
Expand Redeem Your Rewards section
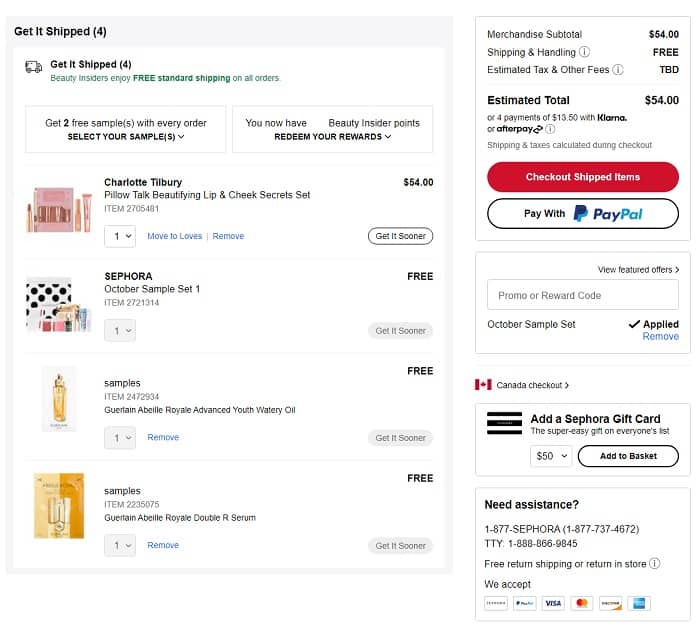(x=333, y=136)
